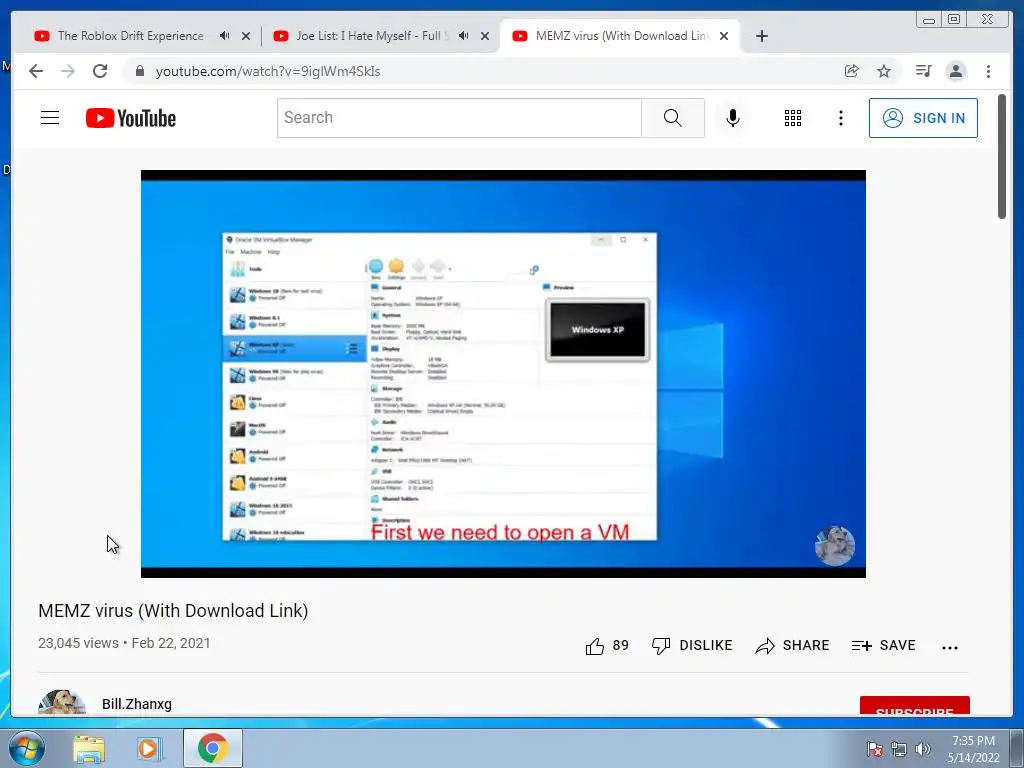1024x768 pixels.
Task: Open the Bill.Zhanxg channel link
Action: 136,704
